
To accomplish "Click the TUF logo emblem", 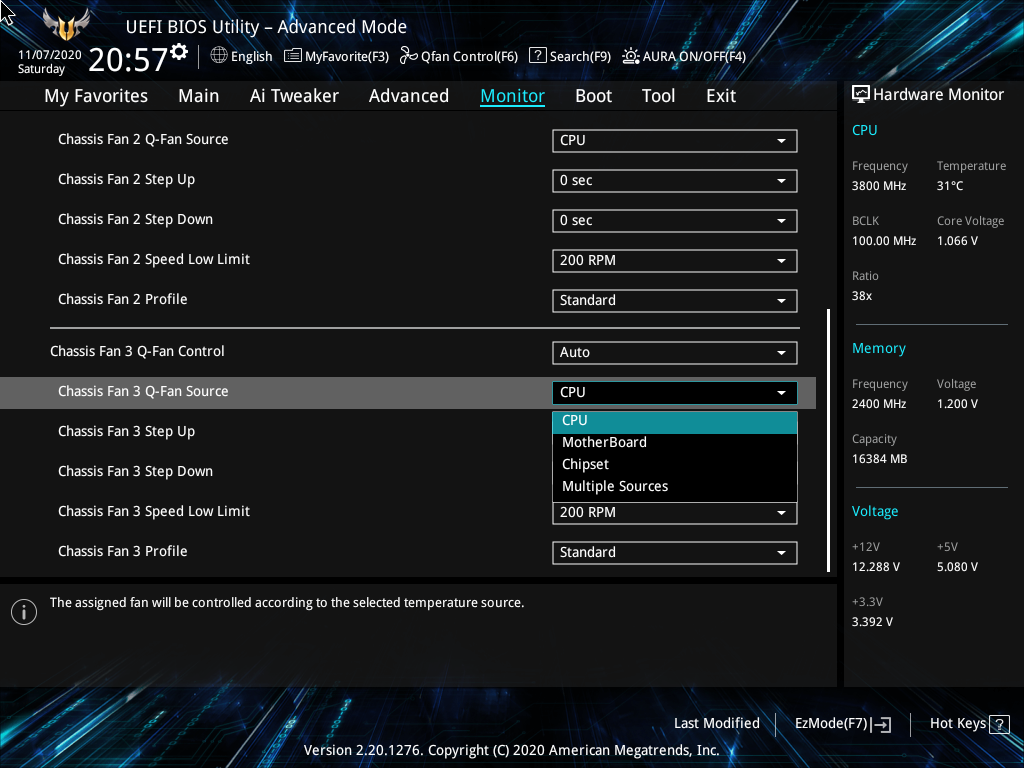I will [65, 25].
